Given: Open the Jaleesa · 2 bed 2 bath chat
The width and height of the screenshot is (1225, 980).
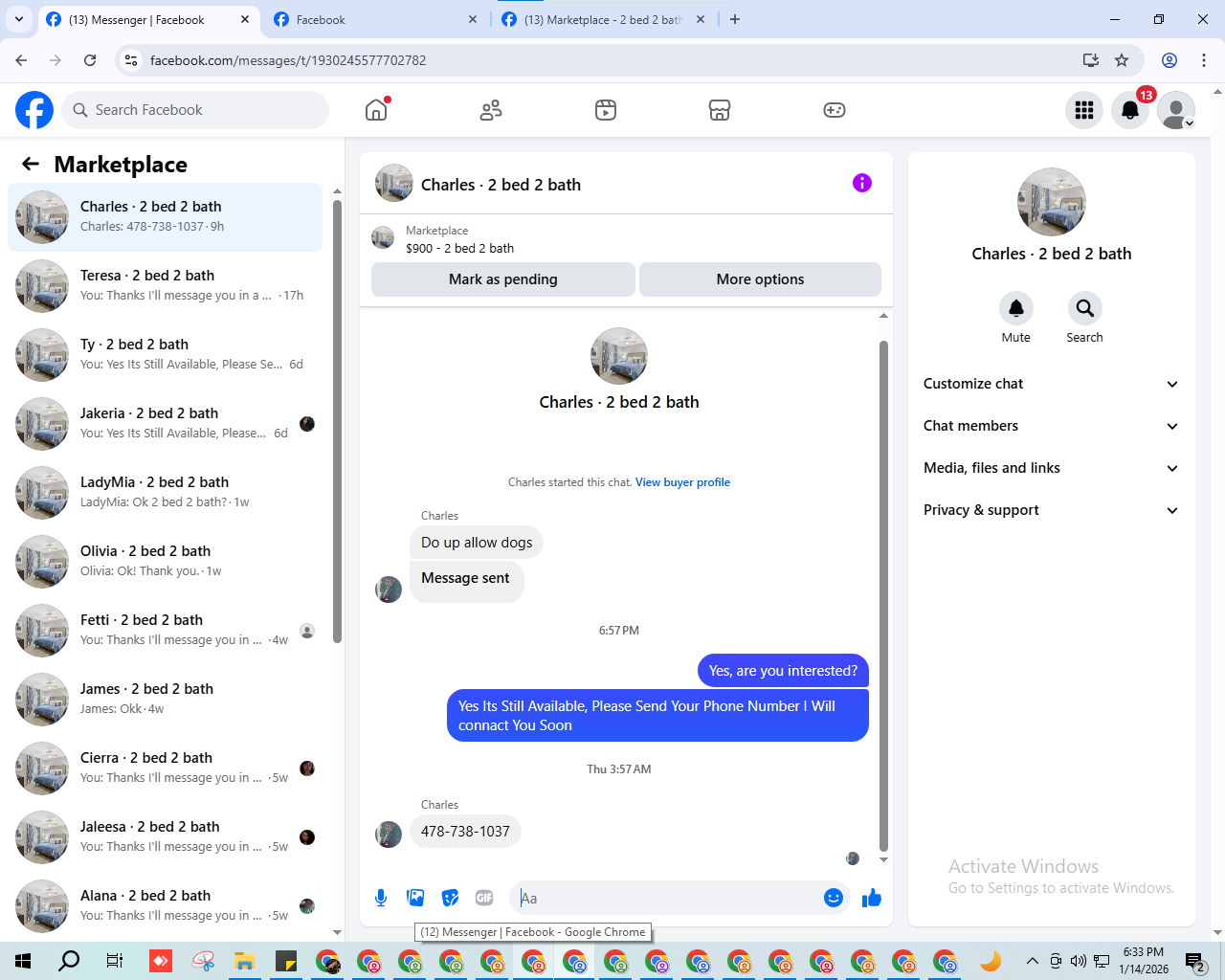Looking at the screenshot, I should click(x=165, y=837).
